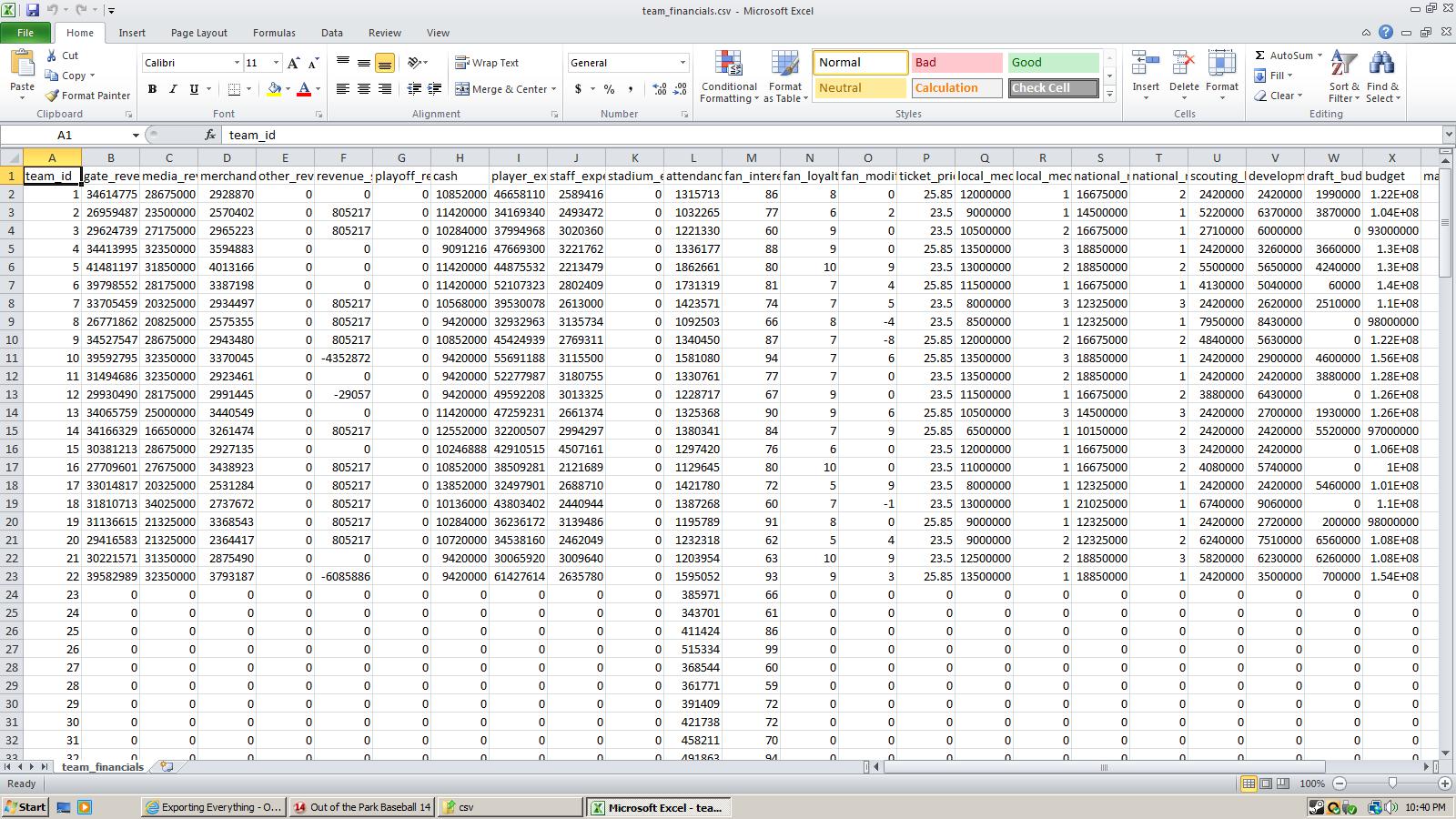Switch to the Insert ribbon tab
The image size is (1456, 819).
point(132,33)
